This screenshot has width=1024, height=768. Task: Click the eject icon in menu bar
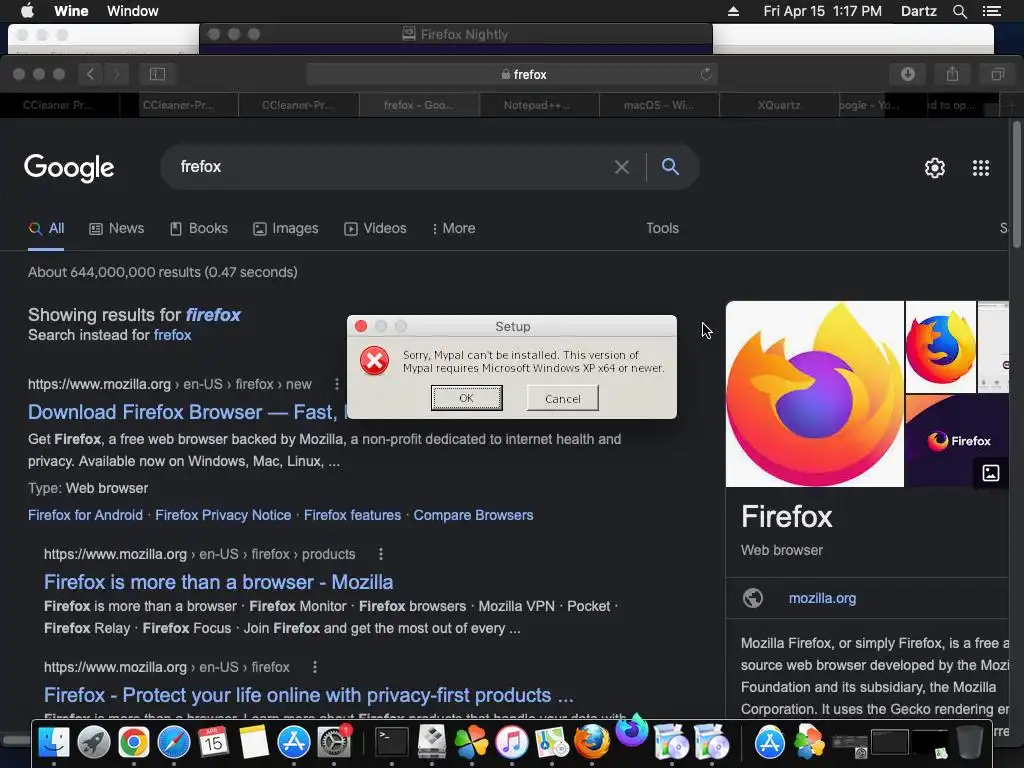click(x=733, y=11)
